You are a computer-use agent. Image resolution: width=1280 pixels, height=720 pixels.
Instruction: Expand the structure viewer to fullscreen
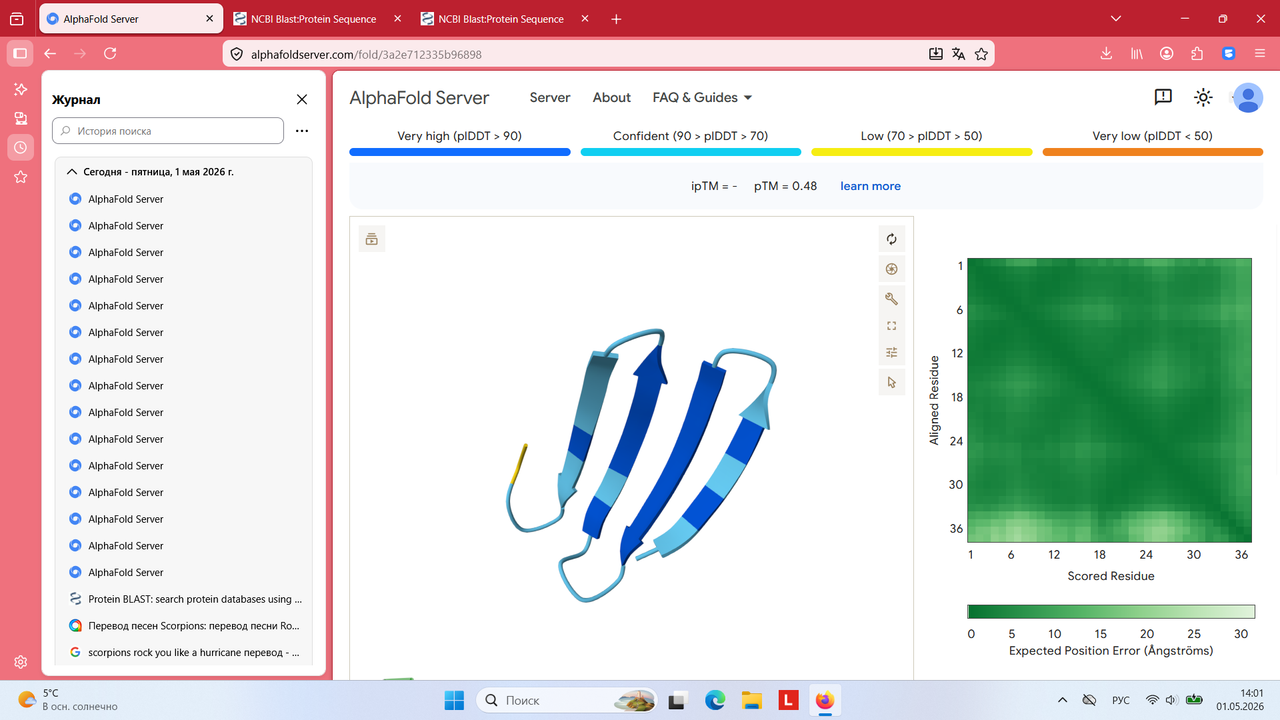(891, 326)
